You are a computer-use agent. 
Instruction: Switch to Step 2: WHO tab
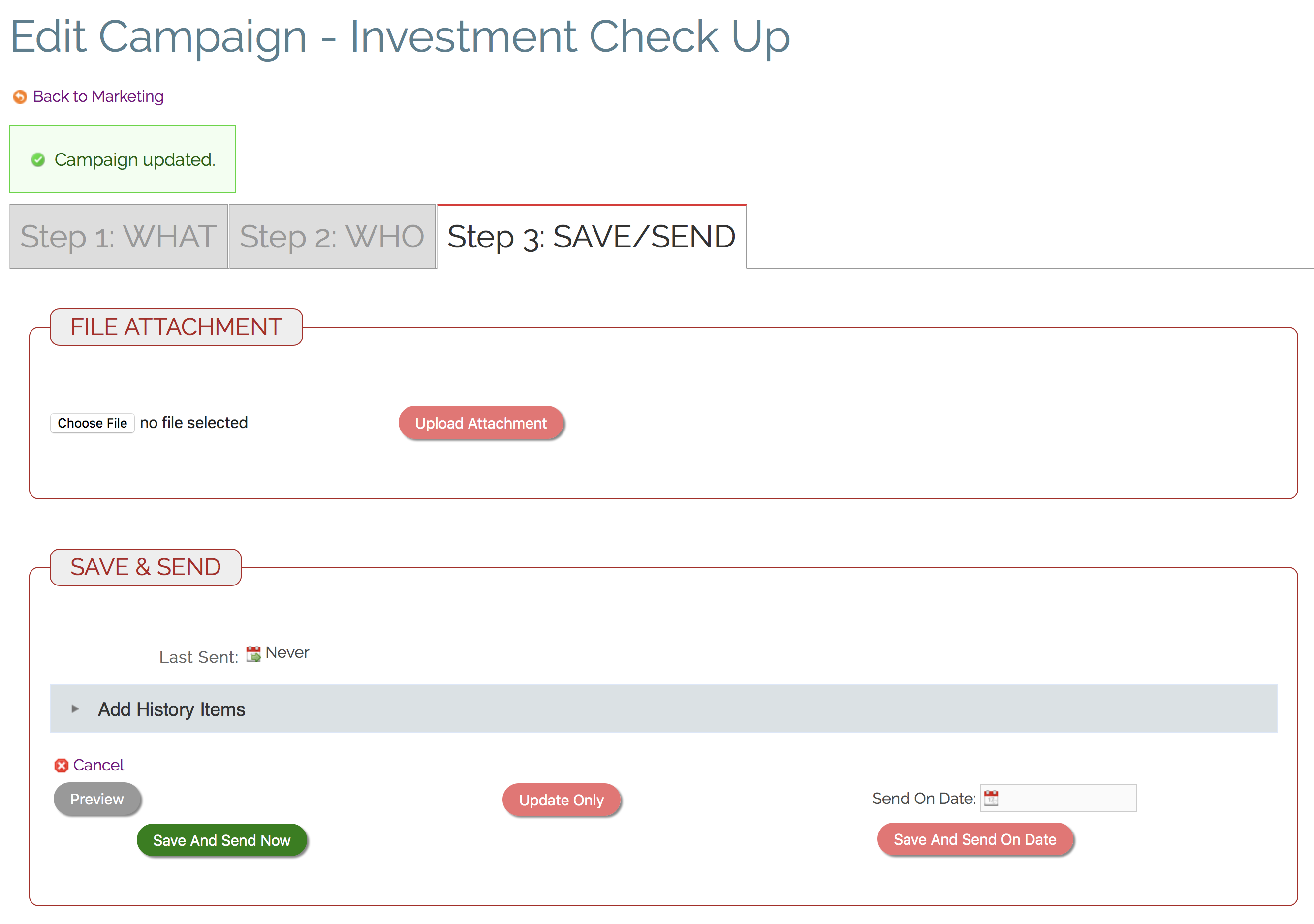(332, 236)
